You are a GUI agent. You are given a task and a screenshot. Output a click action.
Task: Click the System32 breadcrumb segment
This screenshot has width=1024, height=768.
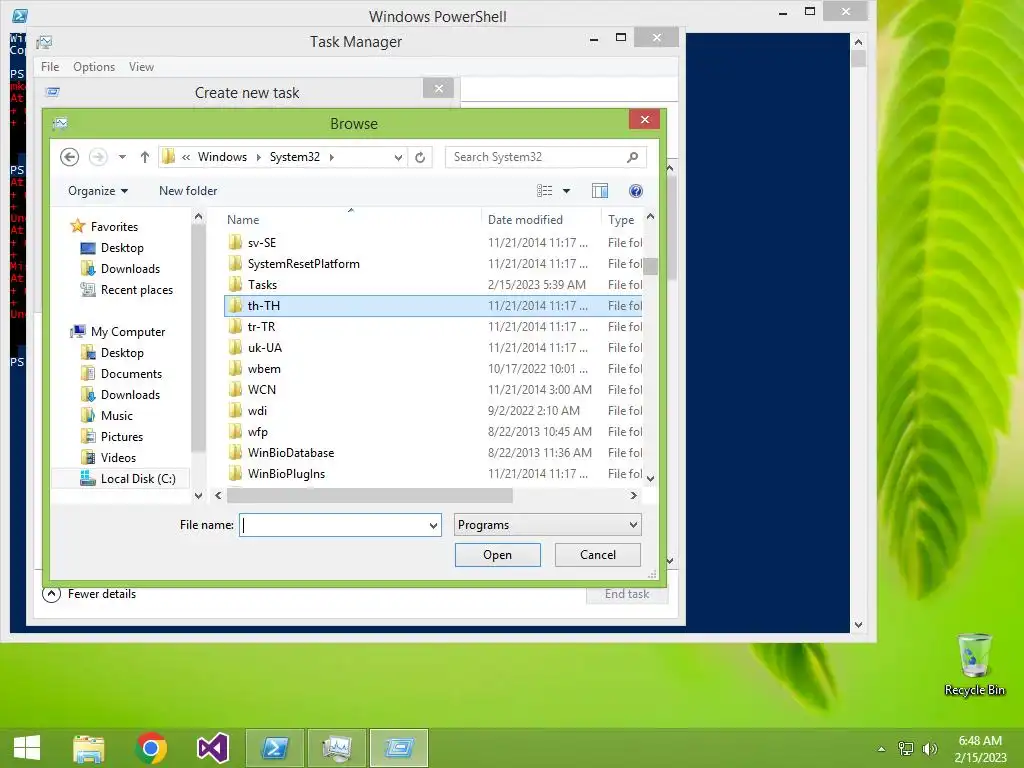coord(295,157)
